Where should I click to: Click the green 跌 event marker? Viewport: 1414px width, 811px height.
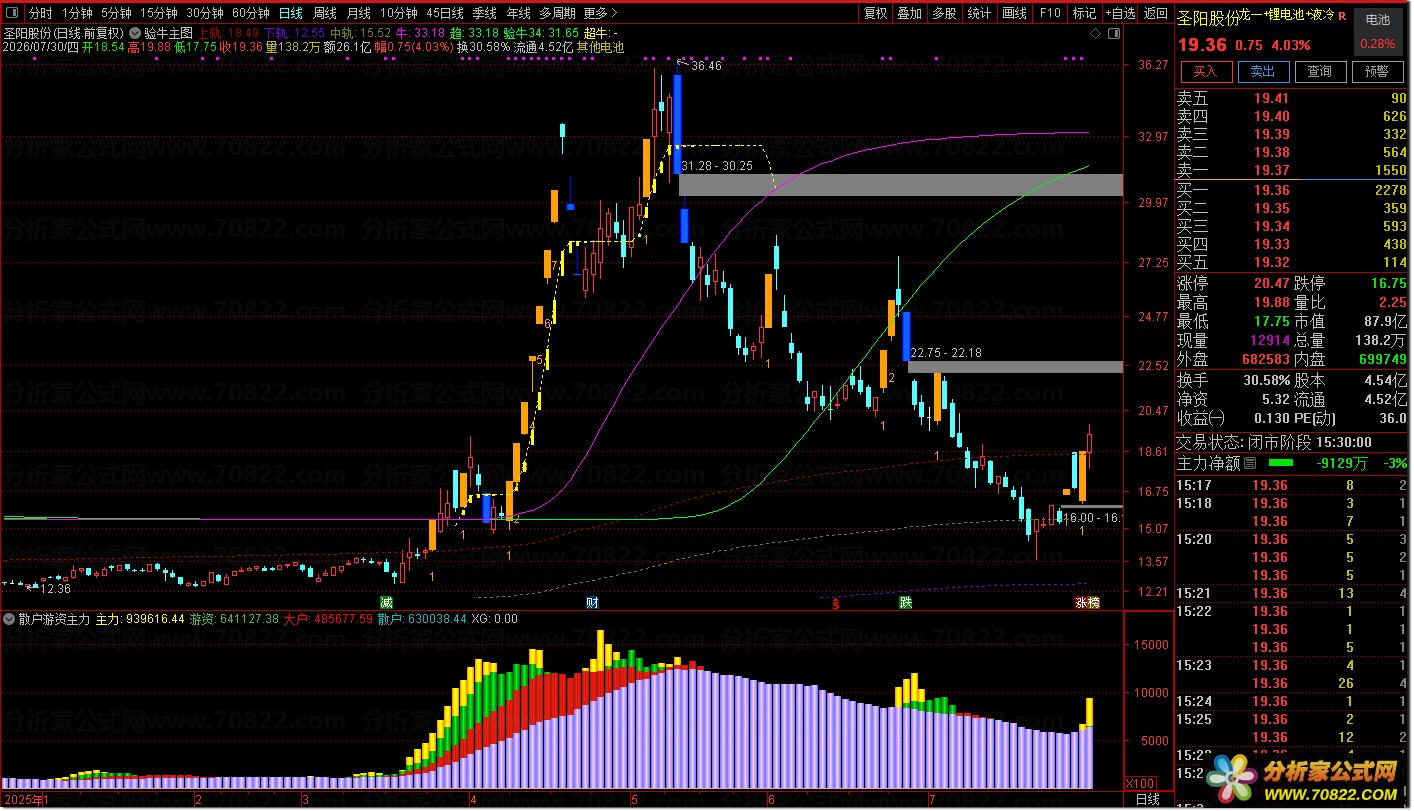[905, 602]
